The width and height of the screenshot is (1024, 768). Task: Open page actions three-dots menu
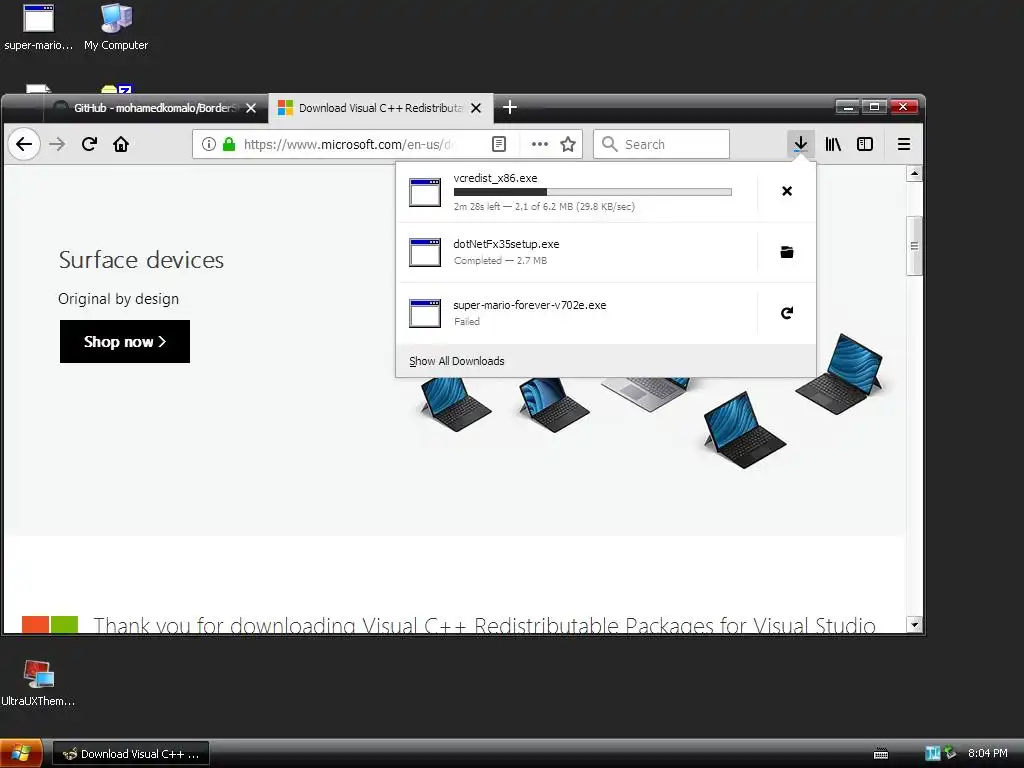coord(539,144)
